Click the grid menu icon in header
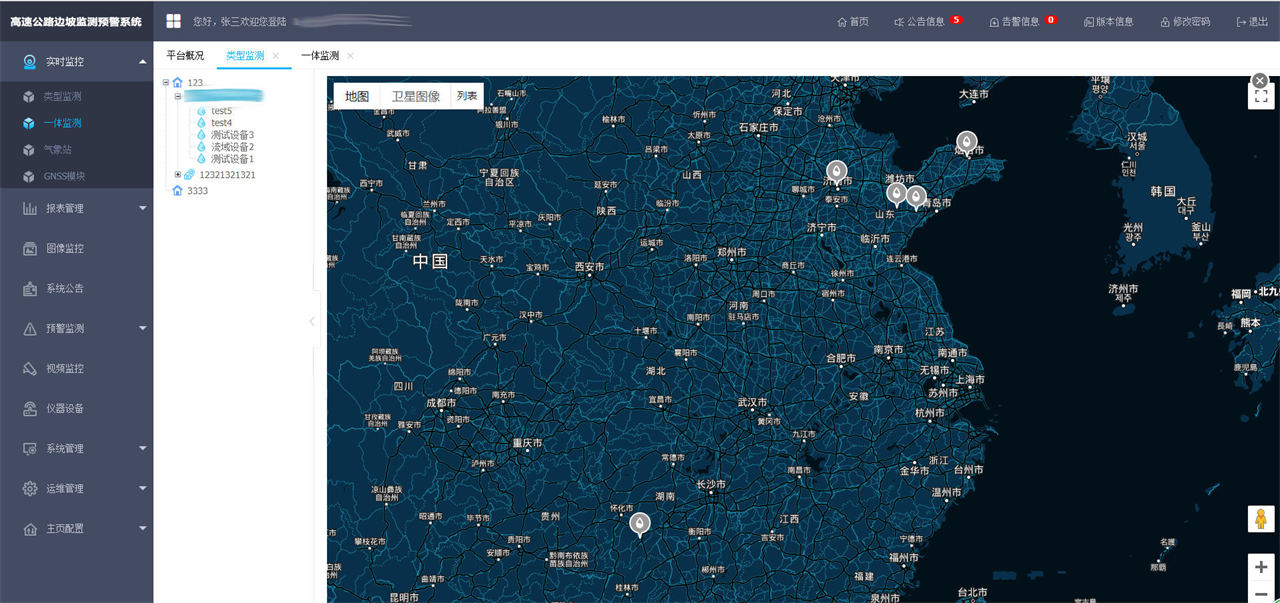The image size is (1280, 603). (x=174, y=21)
